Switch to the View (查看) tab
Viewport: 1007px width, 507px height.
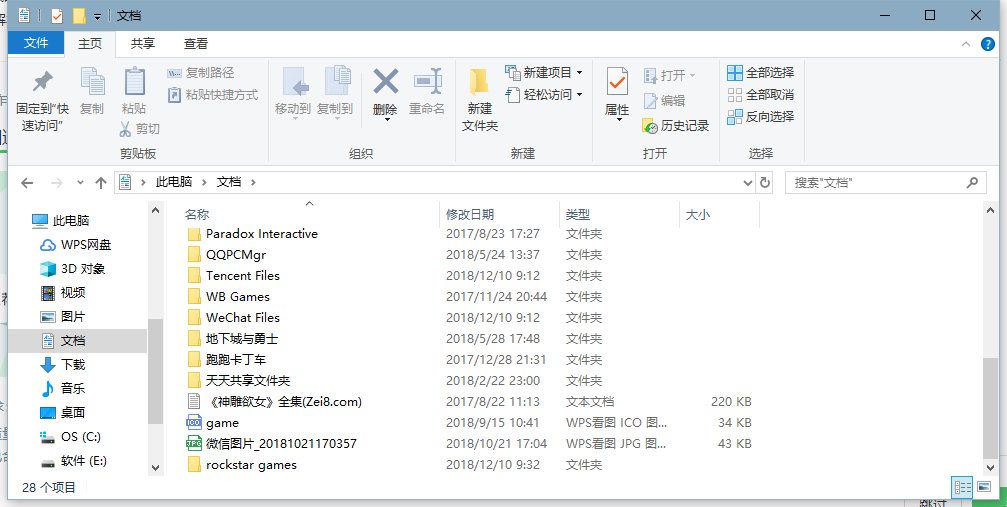pos(196,43)
